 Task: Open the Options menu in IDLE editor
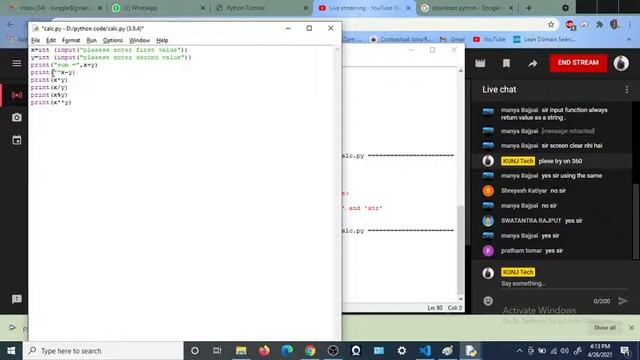point(113,40)
